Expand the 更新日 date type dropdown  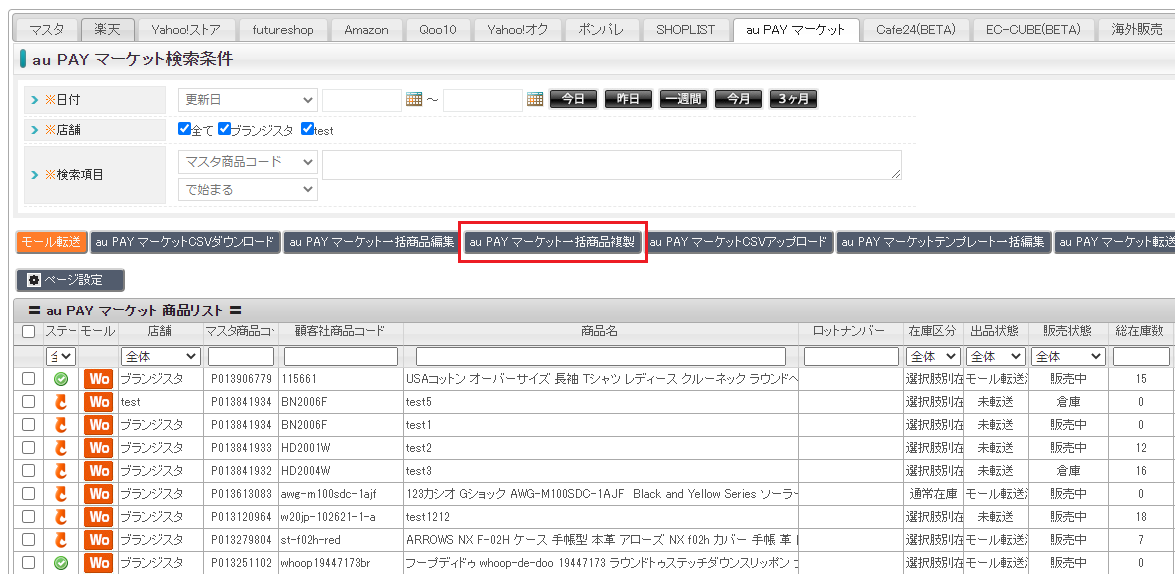click(248, 100)
